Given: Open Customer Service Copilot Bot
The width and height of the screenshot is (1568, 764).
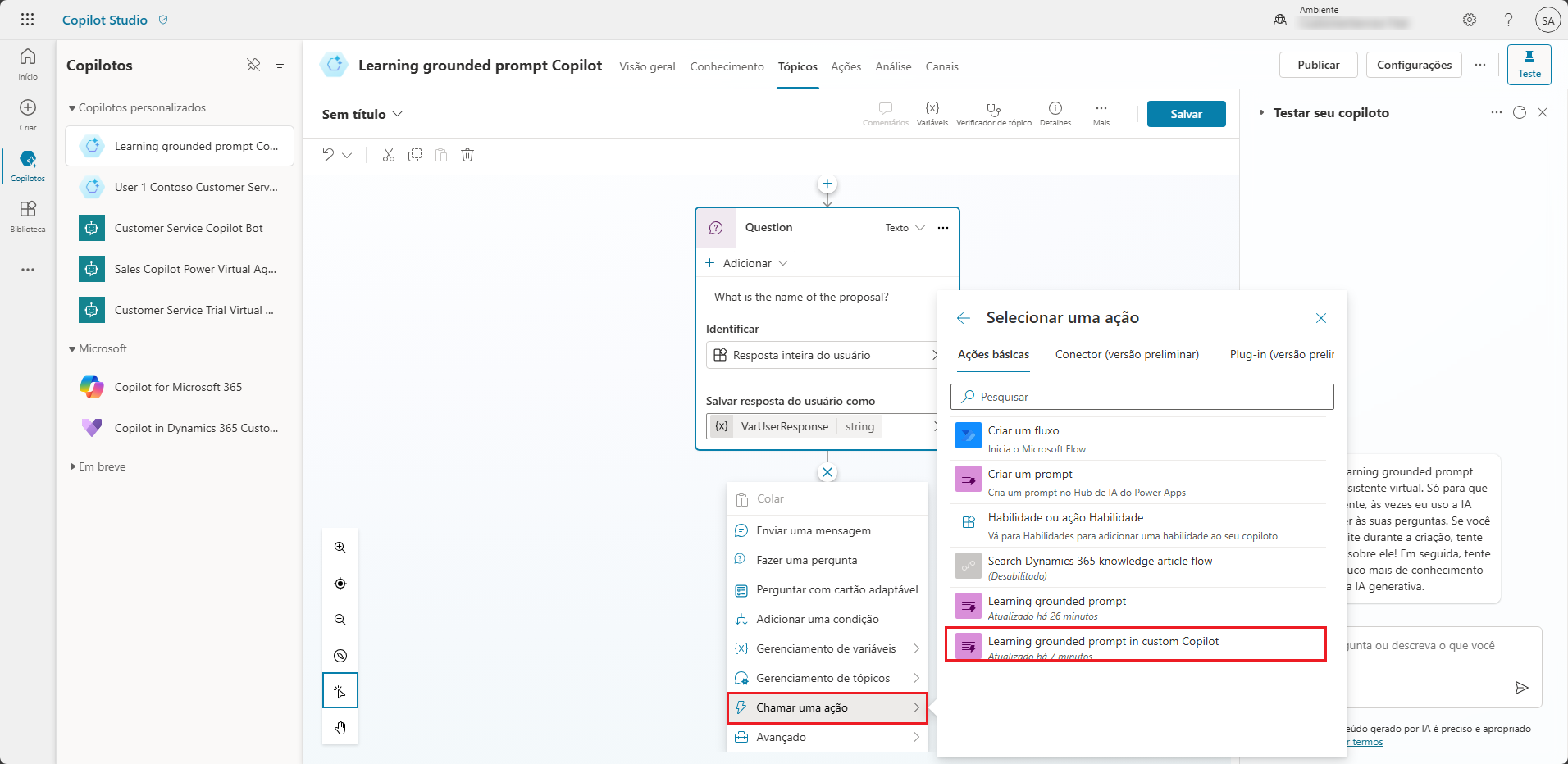Looking at the screenshot, I should tap(180, 228).
